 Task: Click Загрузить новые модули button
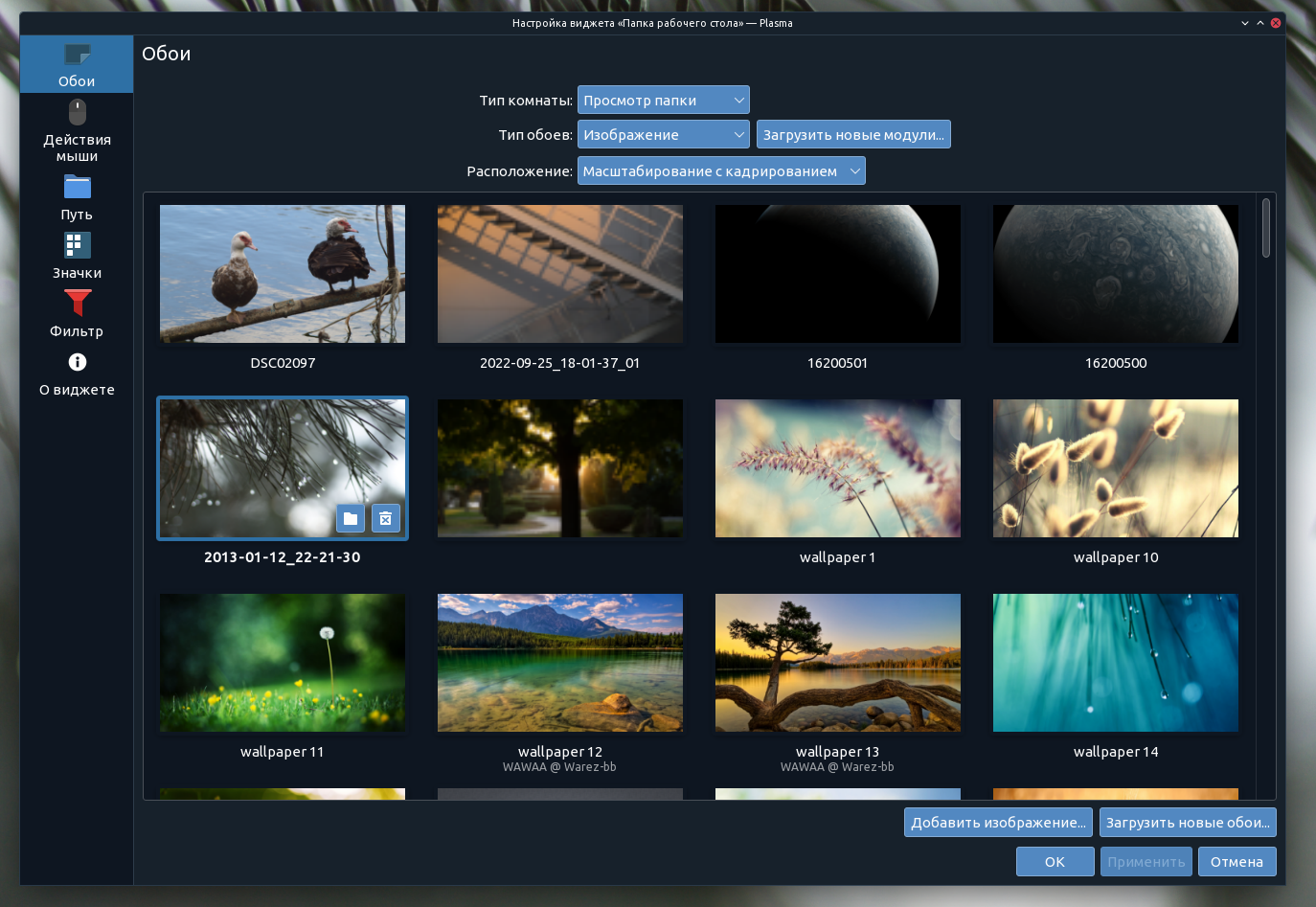[853, 135]
